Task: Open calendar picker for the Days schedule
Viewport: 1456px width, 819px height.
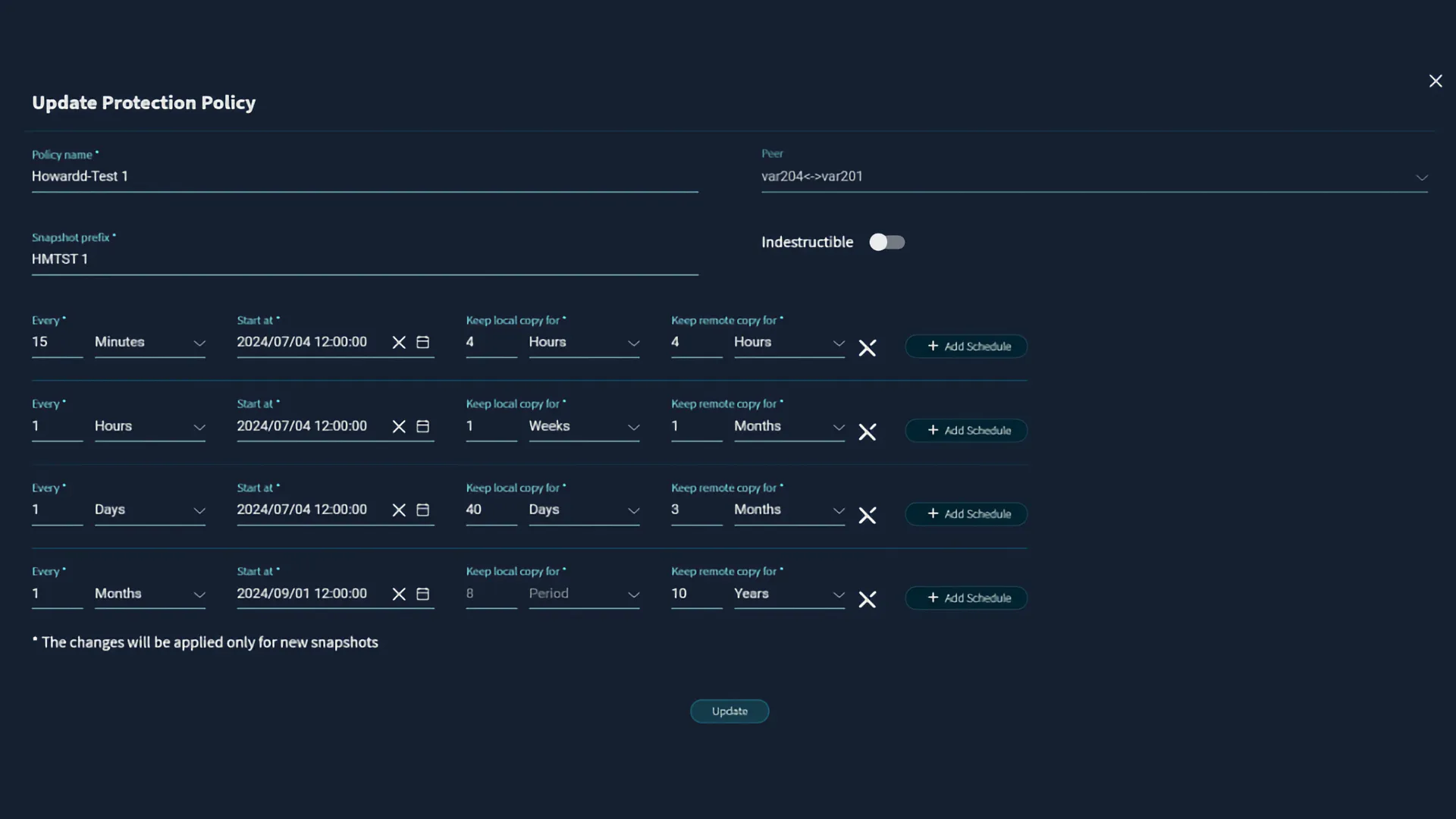Action: 423,510
